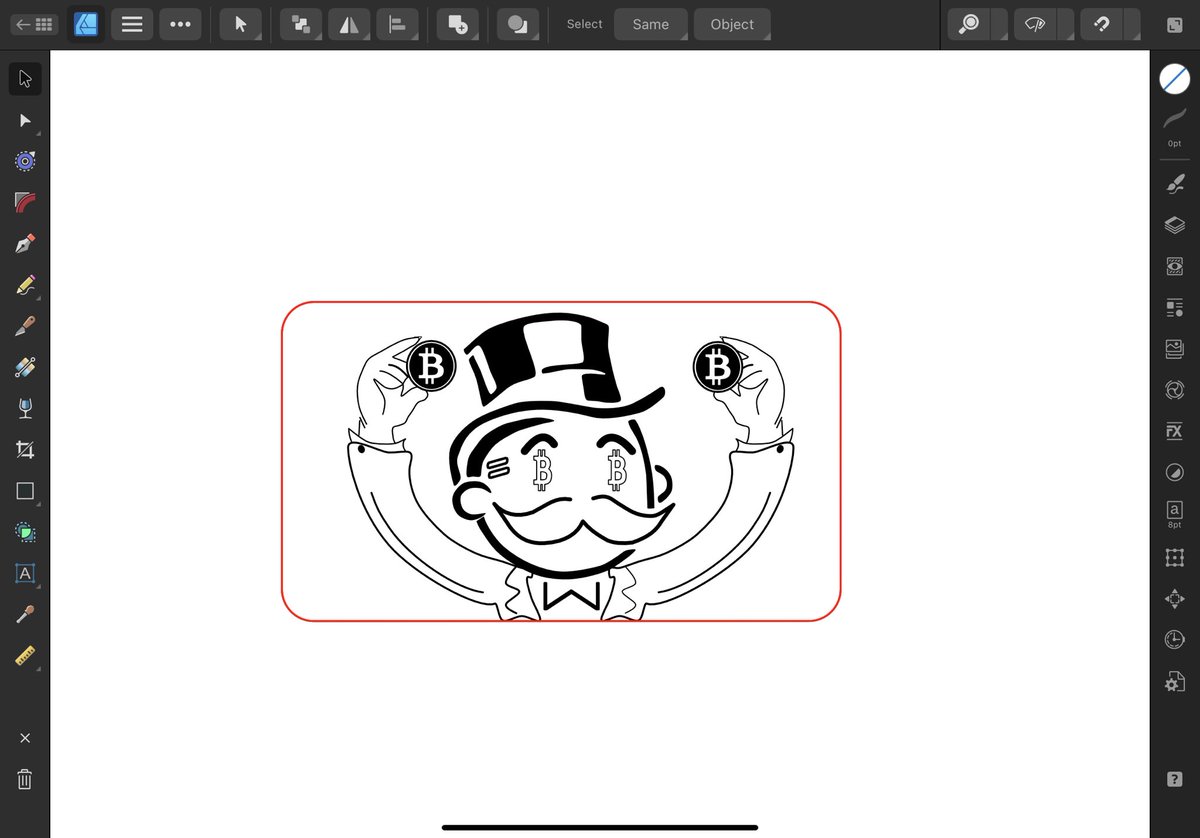Select the Measure ruler tool
This screenshot has width=1200, height=838.
coord(25,656)
